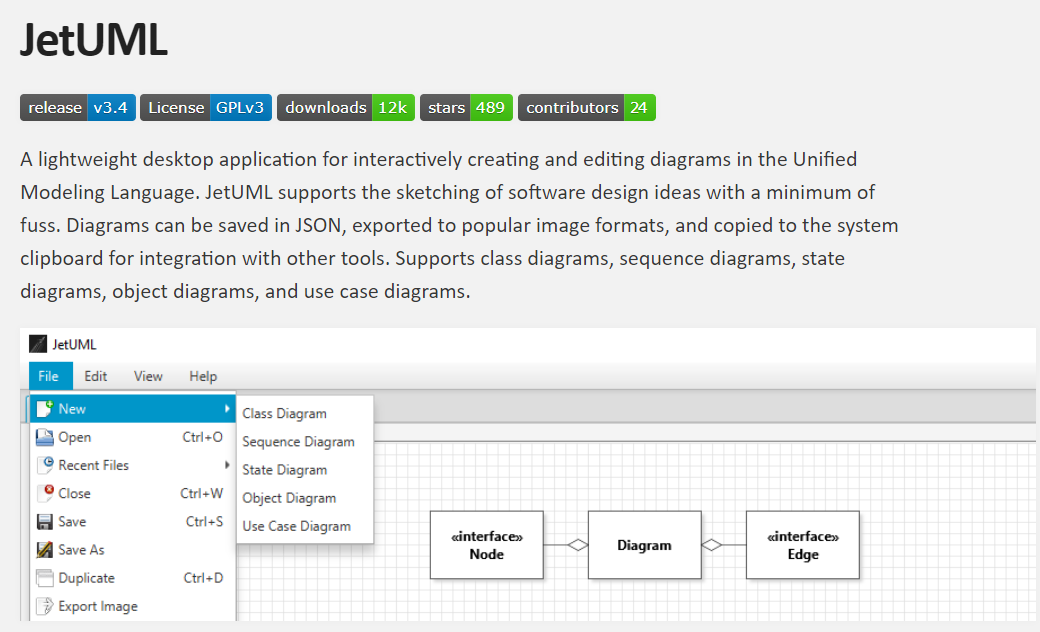This screenshot has width=1040, height=632.
Task: Select Export Image menu entry
Action: (x=132, y=606)
